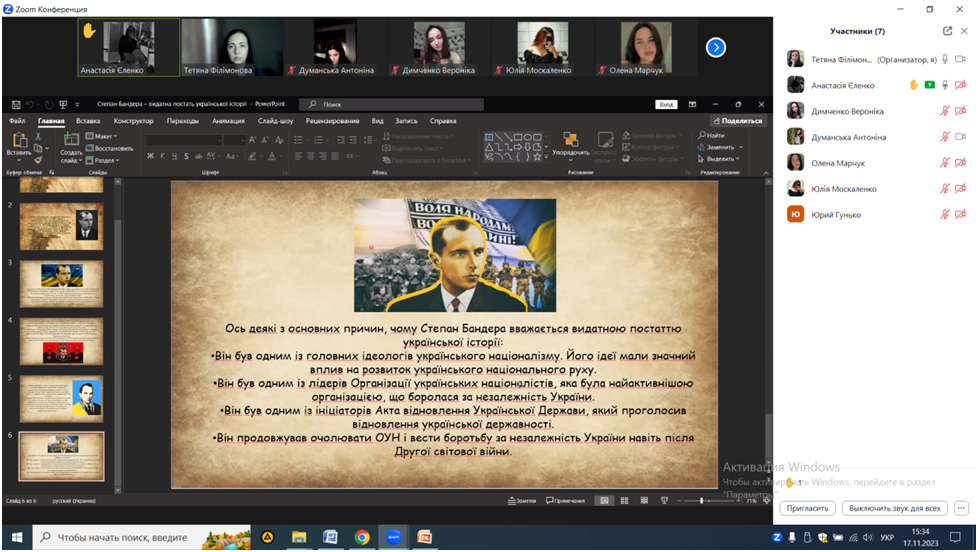The image size is (978, 552).
Task: Select slide 4 thumbnail in slide panel
Action: click(62, 341)
